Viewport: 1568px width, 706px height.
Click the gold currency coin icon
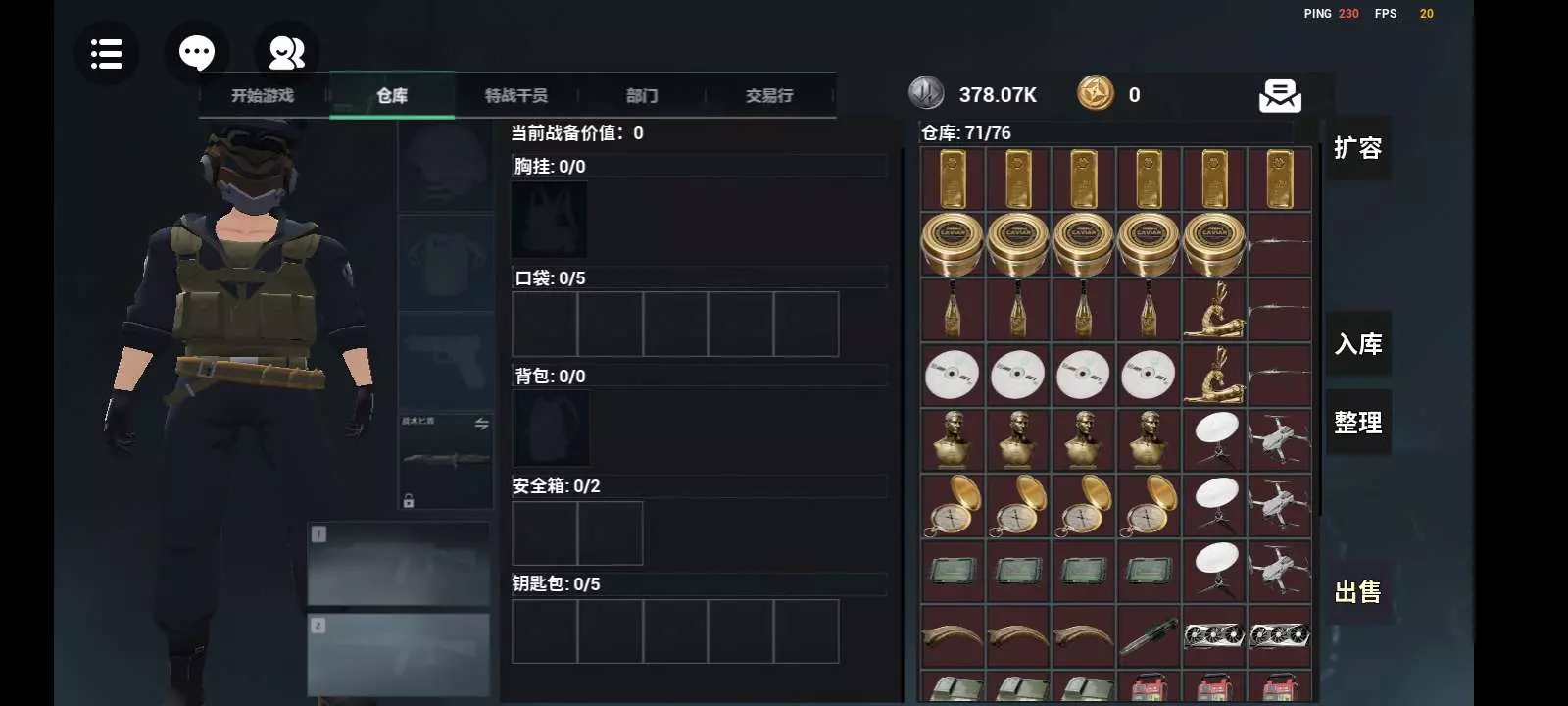[1096, 94]
